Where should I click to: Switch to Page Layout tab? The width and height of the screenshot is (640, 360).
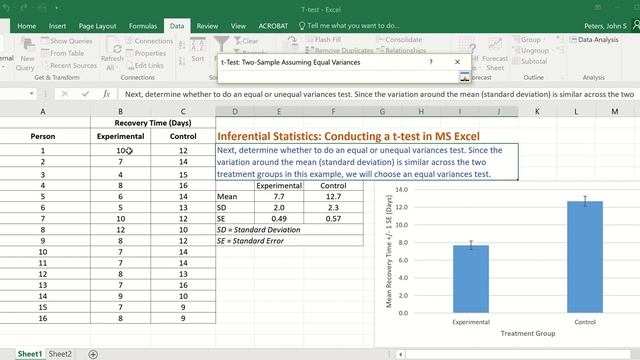tap(97, 26)
